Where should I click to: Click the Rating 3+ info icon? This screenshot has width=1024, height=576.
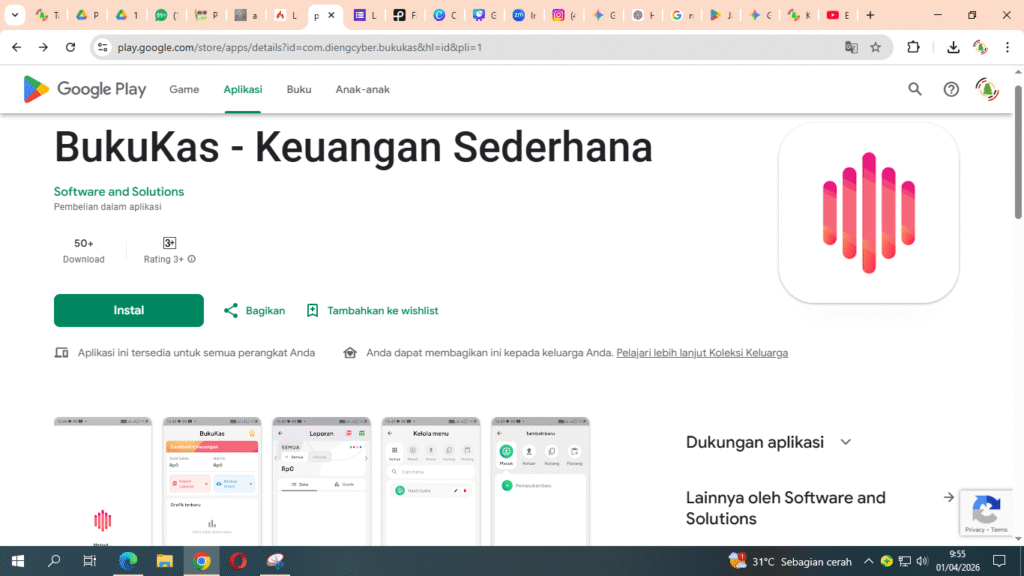[x=192, y=259]
